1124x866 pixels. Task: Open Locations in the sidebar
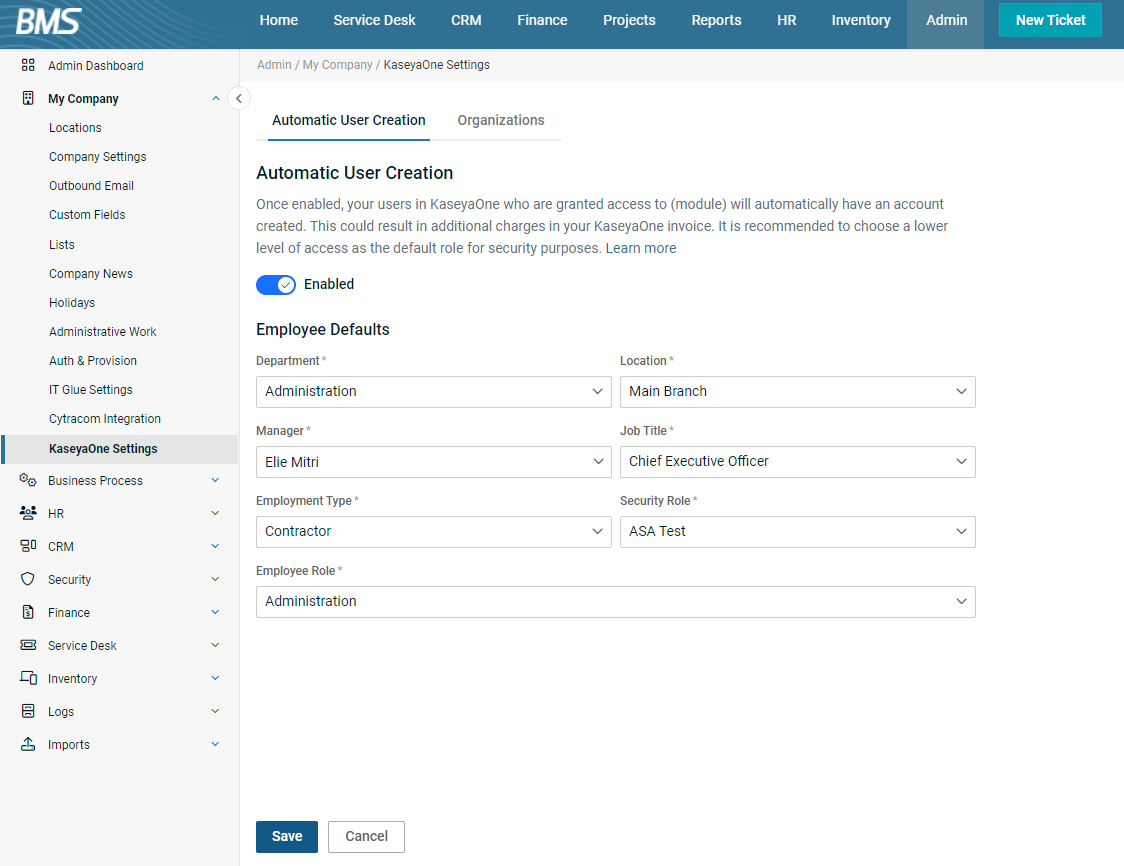click(x=75, y=128)
